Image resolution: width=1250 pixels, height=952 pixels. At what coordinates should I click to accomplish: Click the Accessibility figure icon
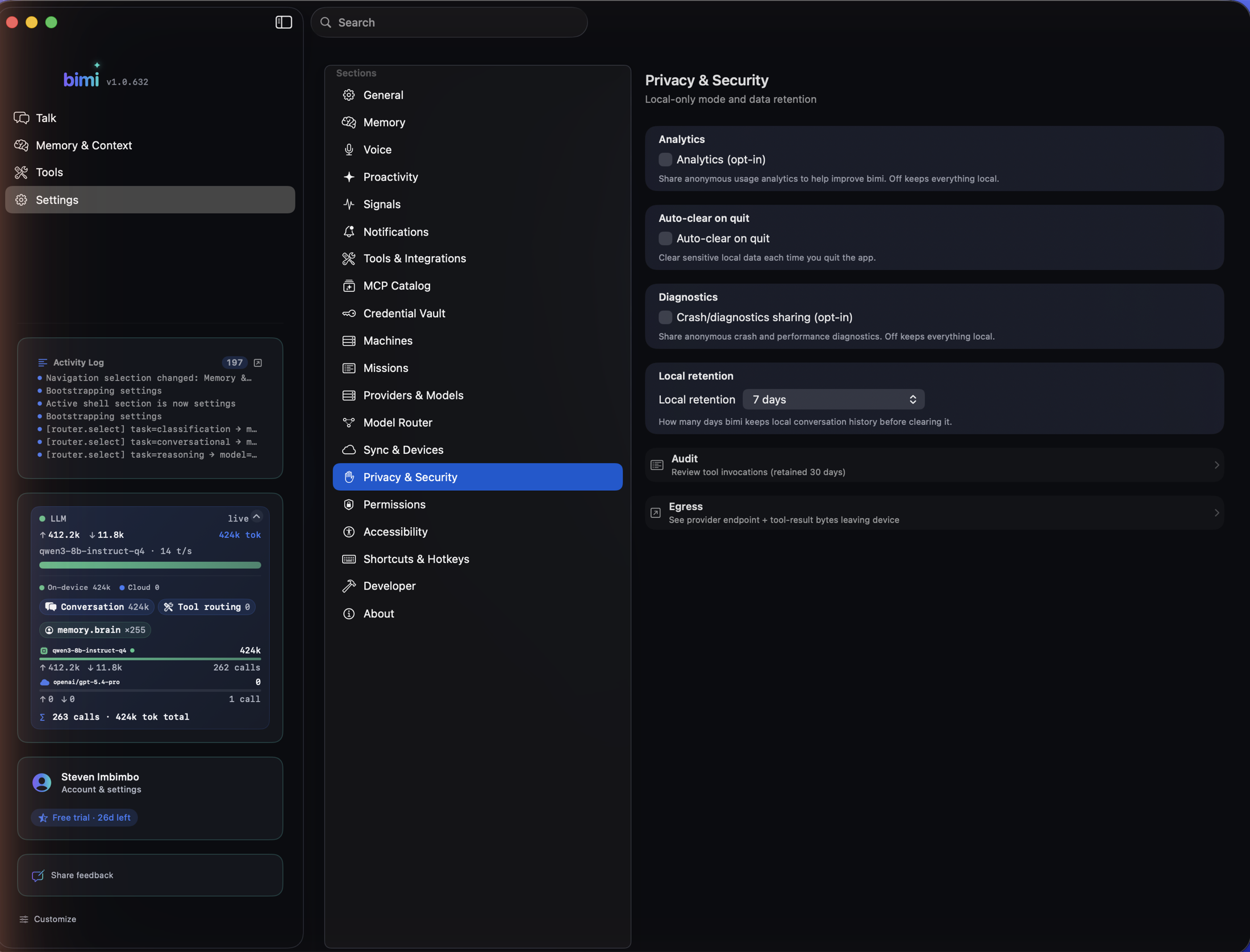pos(349,532)
